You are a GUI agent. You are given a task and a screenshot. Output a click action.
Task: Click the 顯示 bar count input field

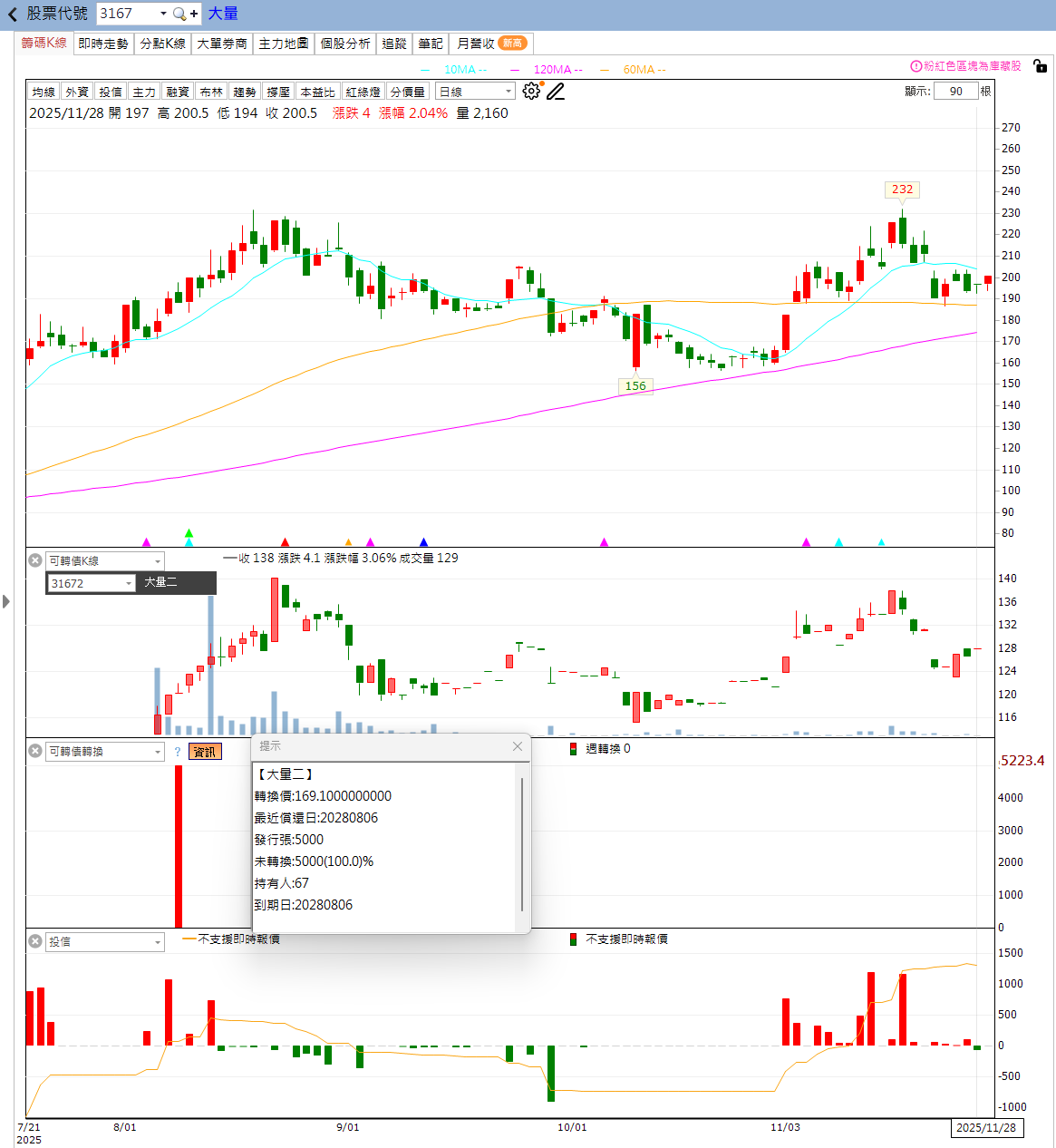point(955,91)
